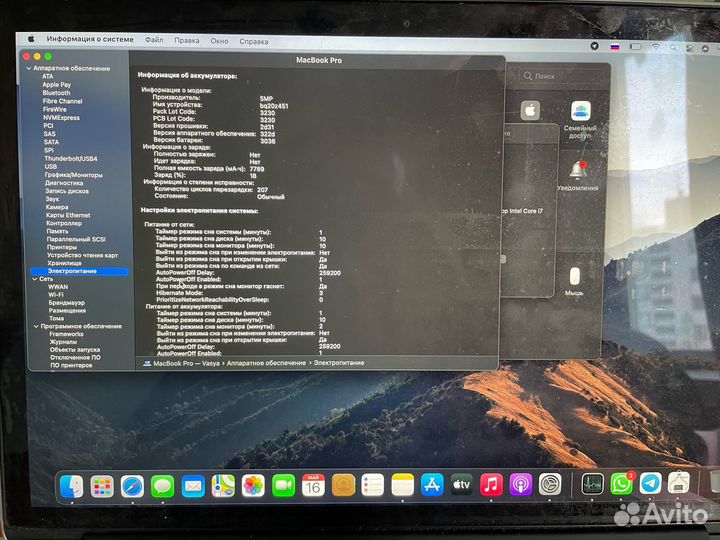Select Frameworks in the sidebar
The image size is (720, 540).
pos(67,334)
